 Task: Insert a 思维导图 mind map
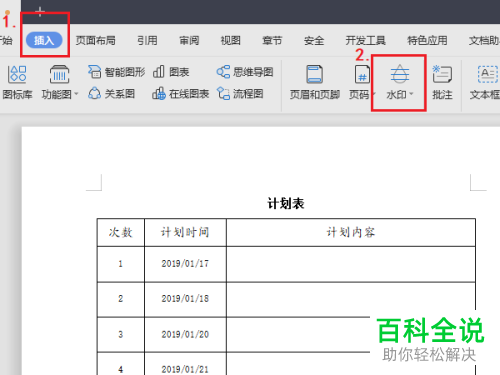245,72
